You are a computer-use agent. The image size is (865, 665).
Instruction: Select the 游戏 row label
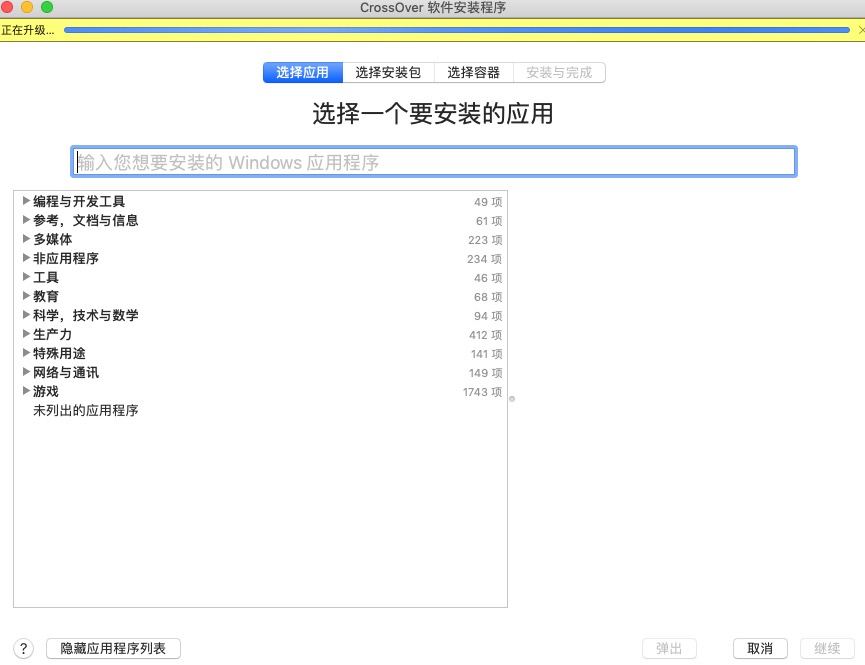[46, 391]
